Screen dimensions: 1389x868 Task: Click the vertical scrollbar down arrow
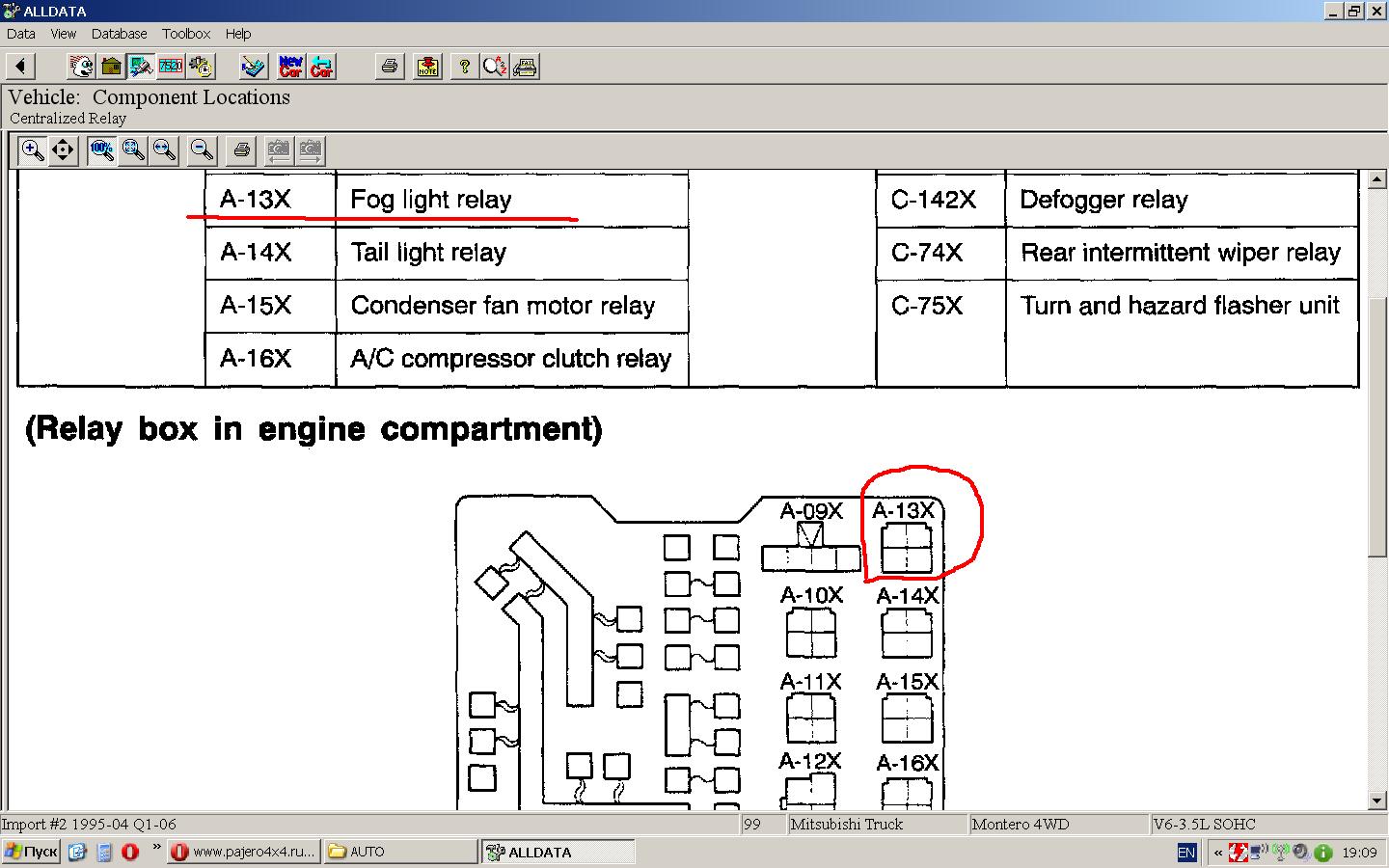pyautogui.click(x=1377, y=800)
